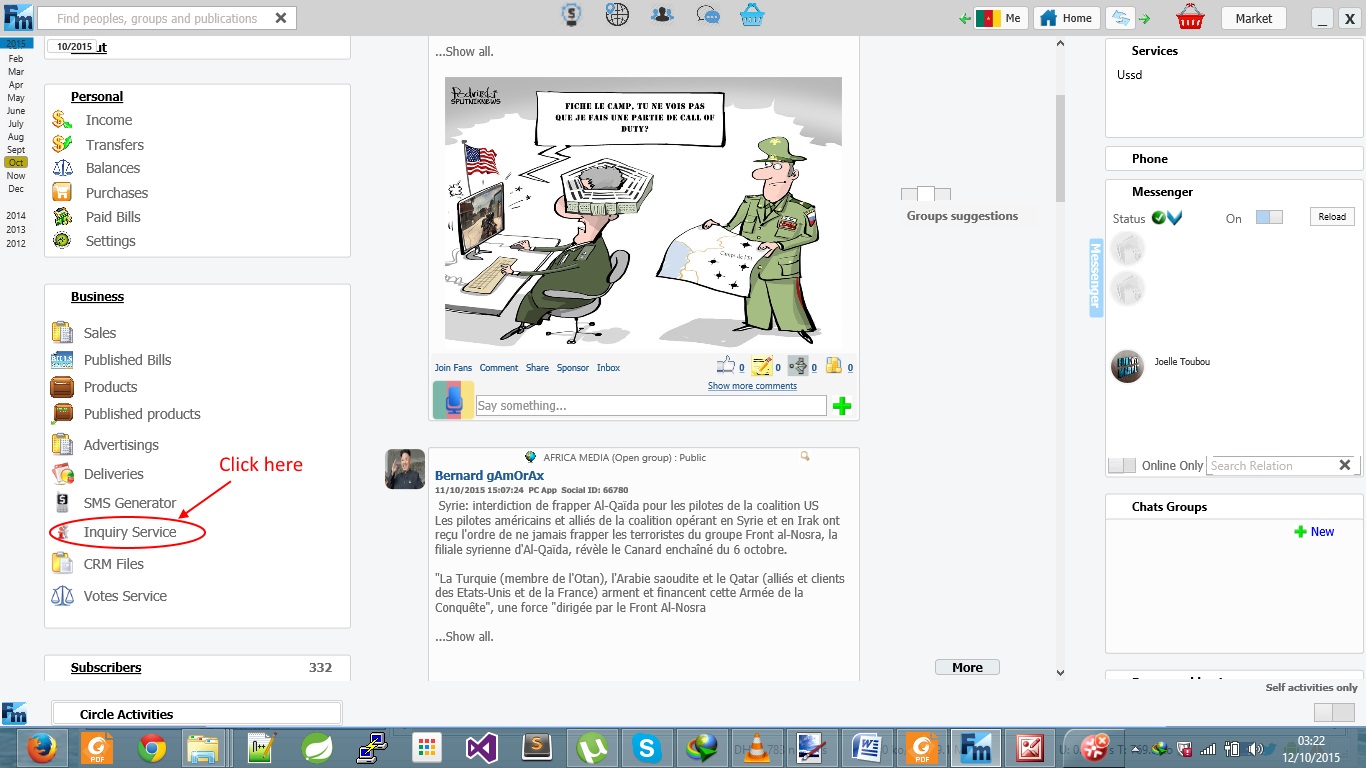Viewport: 1366px width, 768px height.
Task: Clear the Search Relation field with X
Action: [x=1345, y=465]
